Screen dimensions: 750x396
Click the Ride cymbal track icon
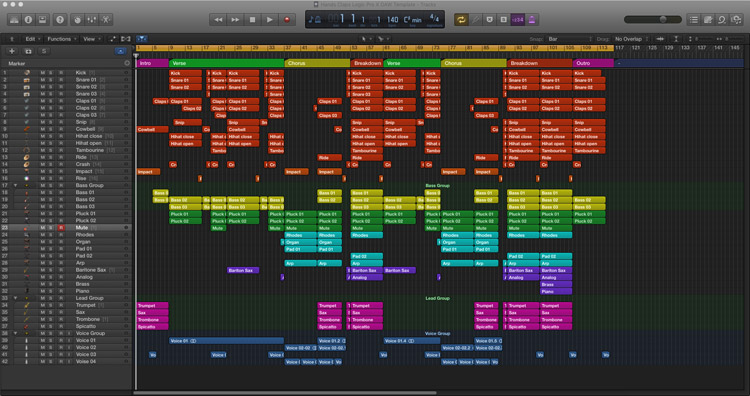[x=27, y=157]
